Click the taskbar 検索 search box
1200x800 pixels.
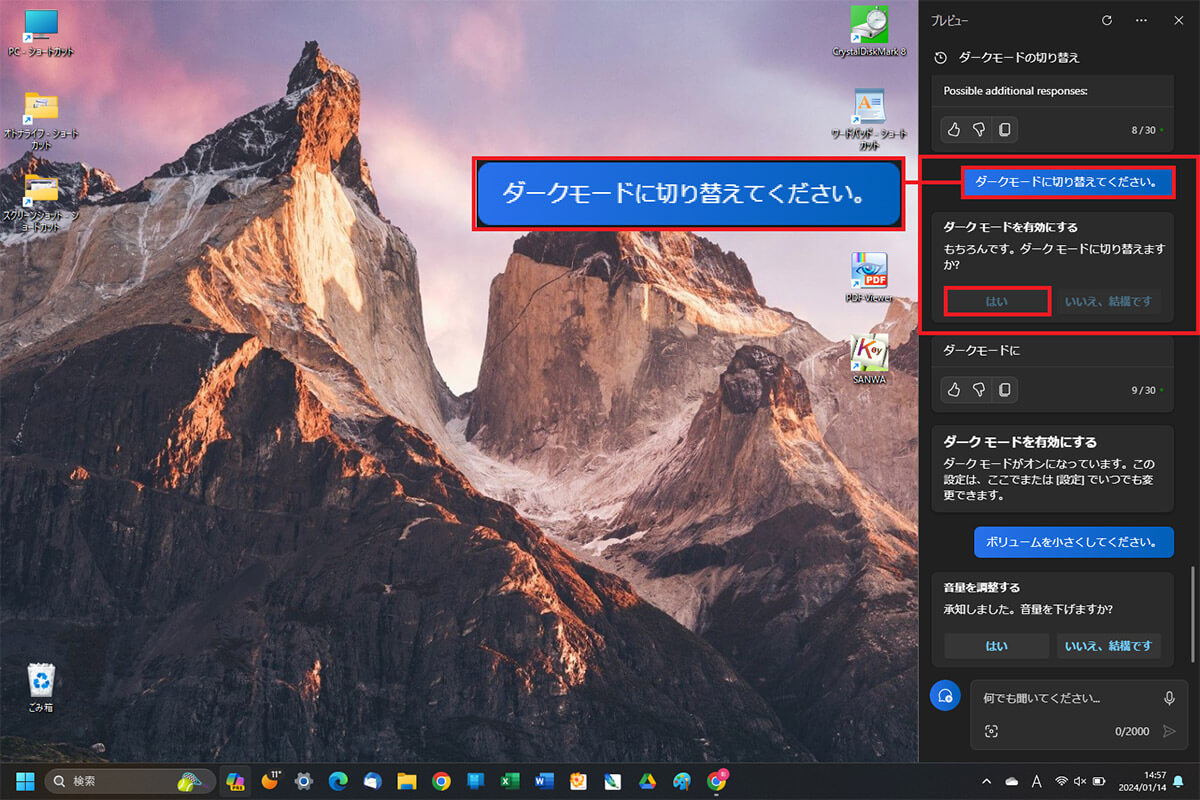click(x=128, y=781)
